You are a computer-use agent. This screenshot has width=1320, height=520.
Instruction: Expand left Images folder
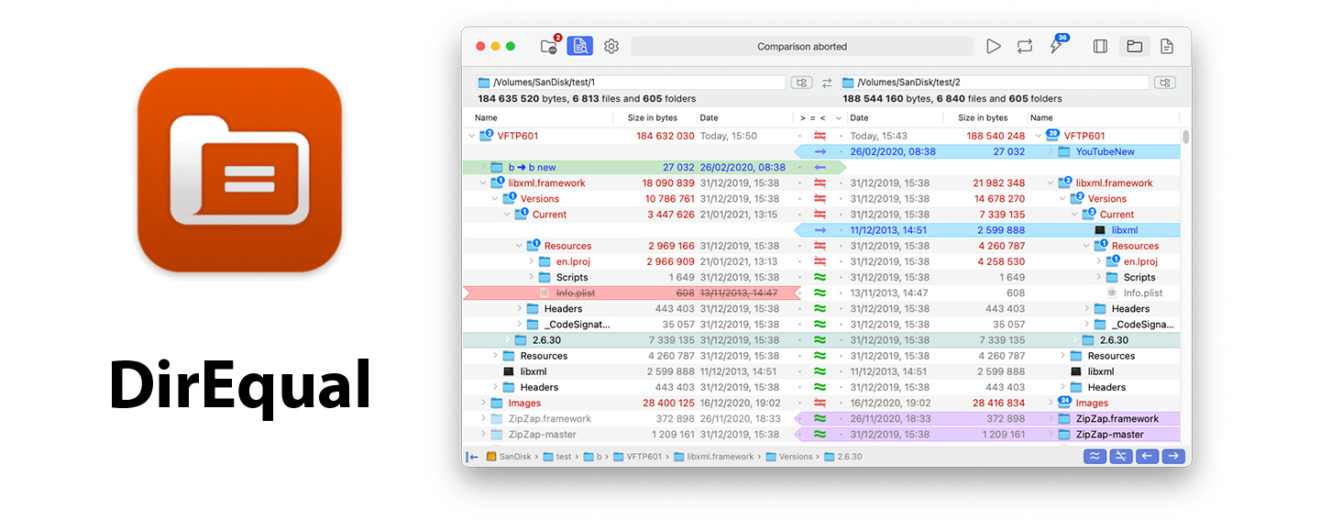point(483,403)
